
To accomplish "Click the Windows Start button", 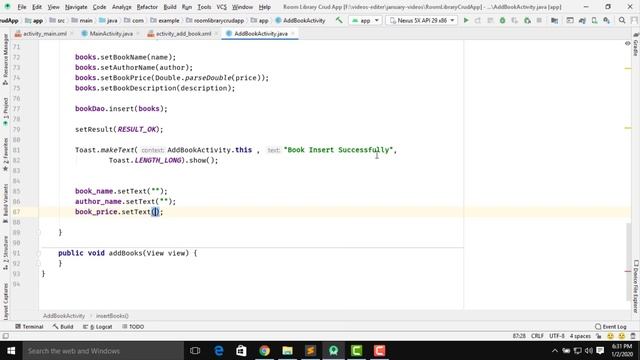I will (11, 351).
